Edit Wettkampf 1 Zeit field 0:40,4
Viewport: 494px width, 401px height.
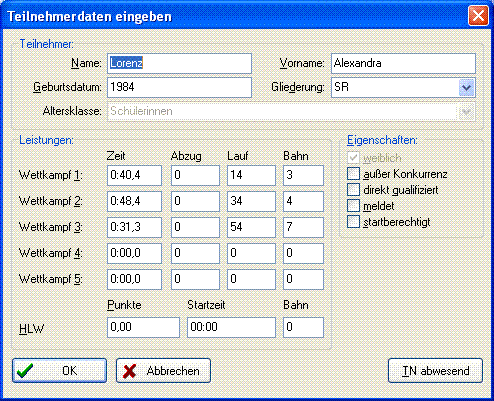point(134,175)
